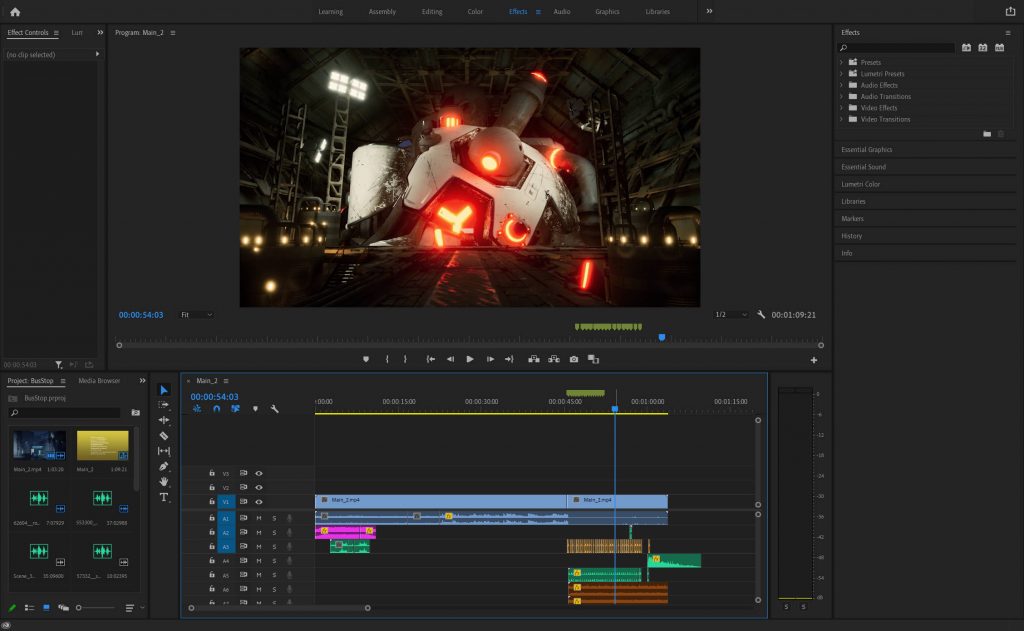This screenshot has width=1024, height=631.
Task: Select the Selection tool arrow
Action: pos(164,390)
